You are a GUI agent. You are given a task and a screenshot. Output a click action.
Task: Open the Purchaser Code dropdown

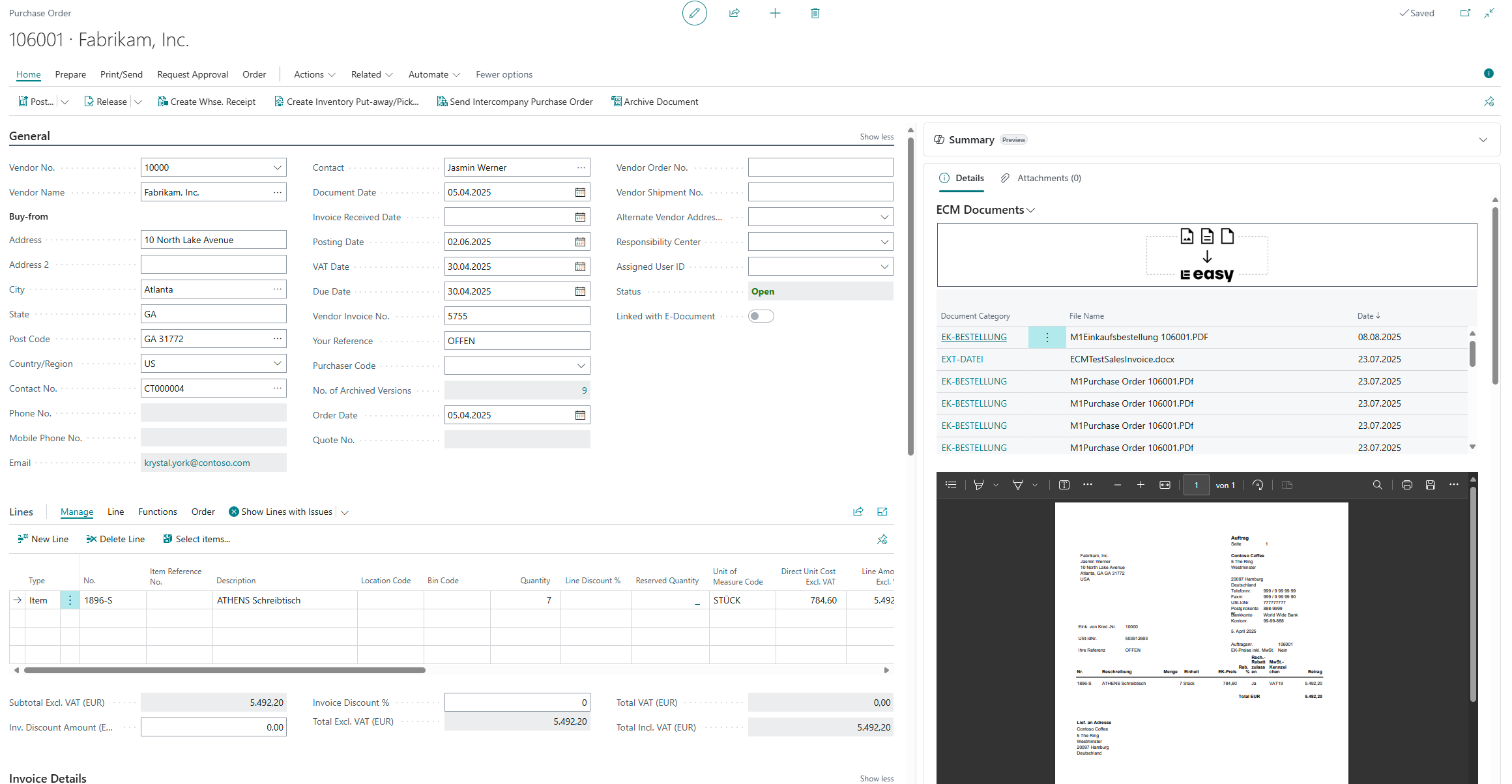(x=581, y=366)
